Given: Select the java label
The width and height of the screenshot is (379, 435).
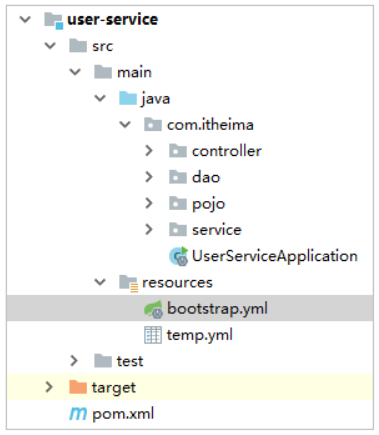Looking at the screenshot, I should point(155,99).
